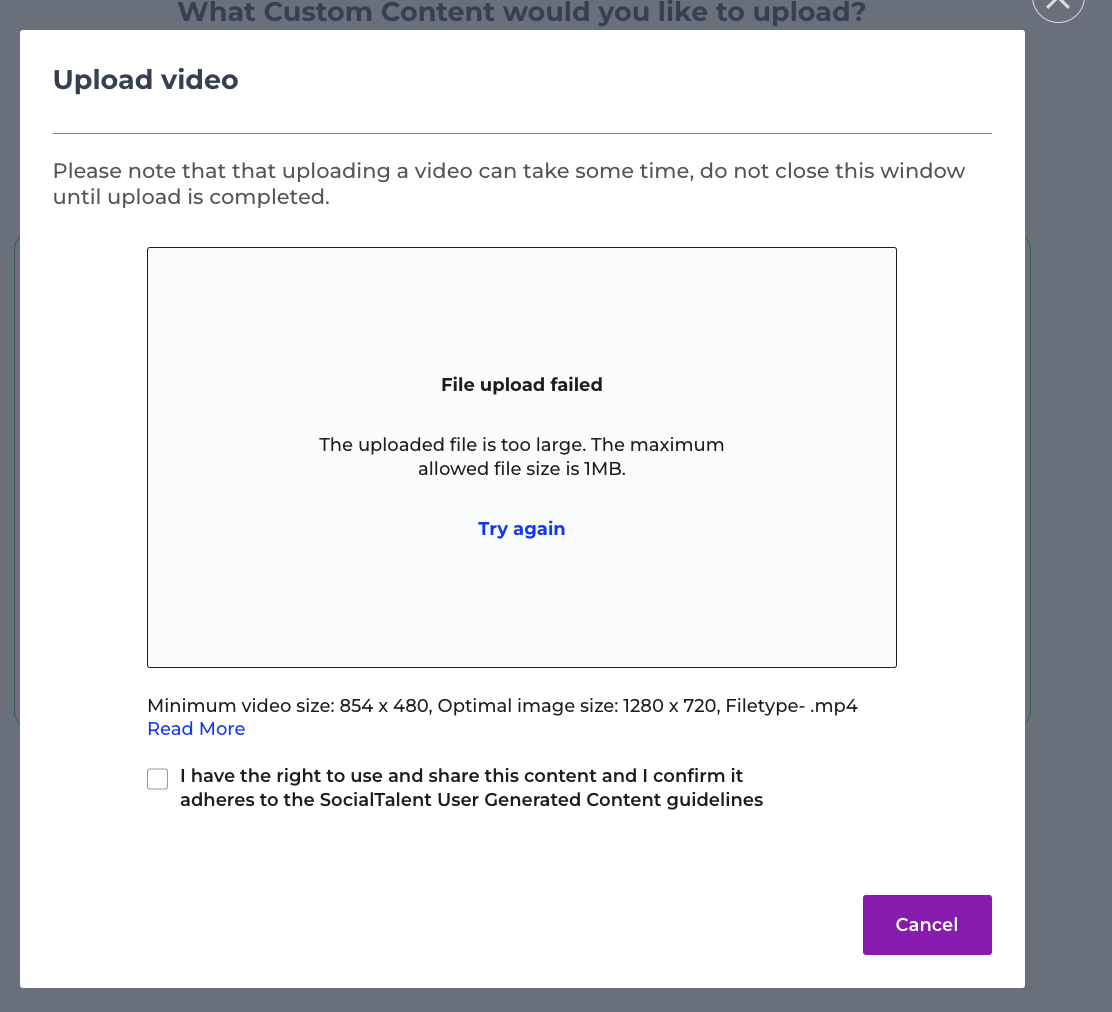Click the 'allowed file size is 1MB' line
The height and width of the screenshot is (1012, 1112).
point(521,469)
